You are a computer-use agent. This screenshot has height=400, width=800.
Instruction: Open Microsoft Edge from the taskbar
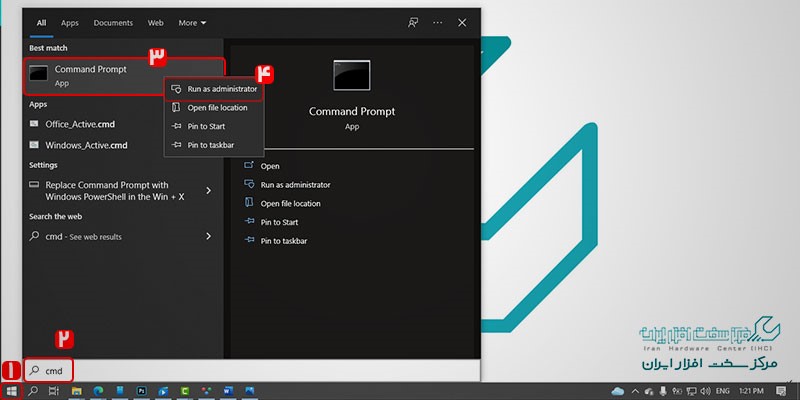(98, 391)
